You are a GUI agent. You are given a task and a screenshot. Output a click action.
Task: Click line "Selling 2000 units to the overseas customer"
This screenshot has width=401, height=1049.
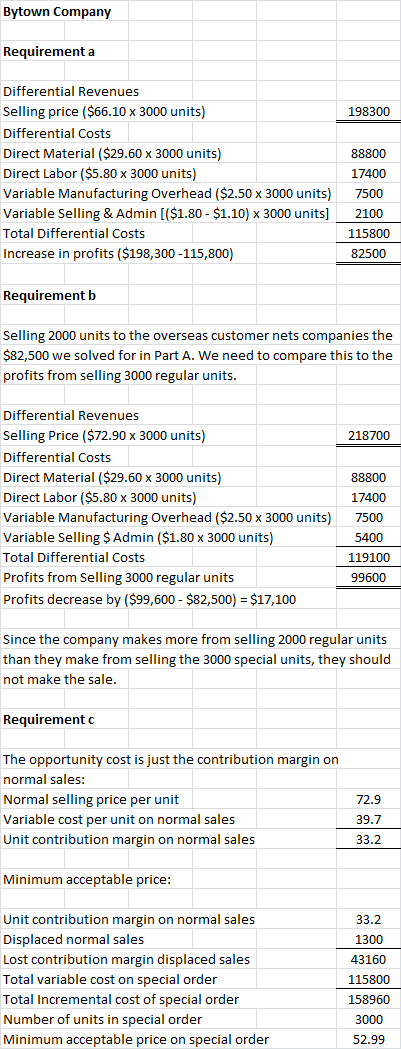pos(198,335)
